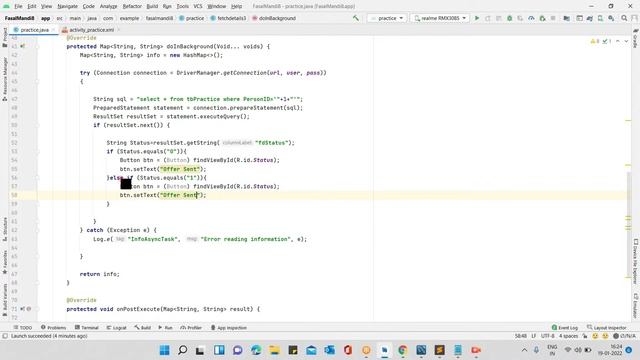This screenshot has width=640, height=360.
Task: Open the Layout Inspector panel
Action: [607, 327]
